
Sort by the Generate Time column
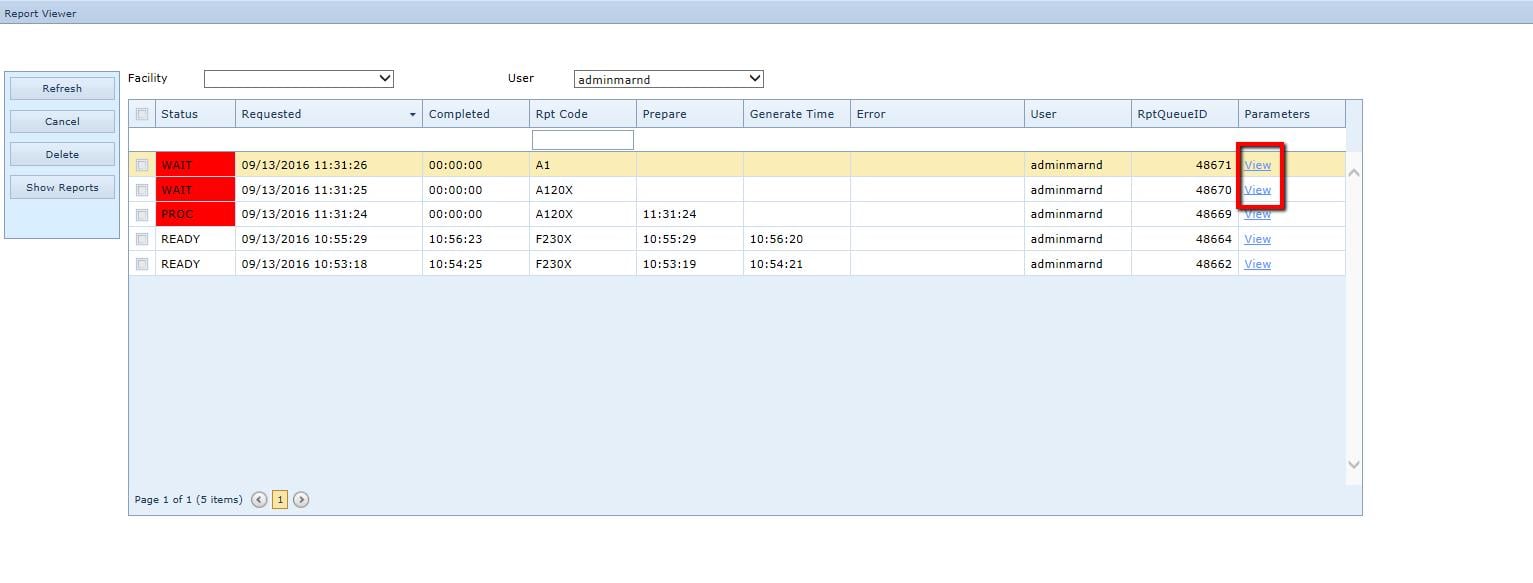tap(797, 114)
